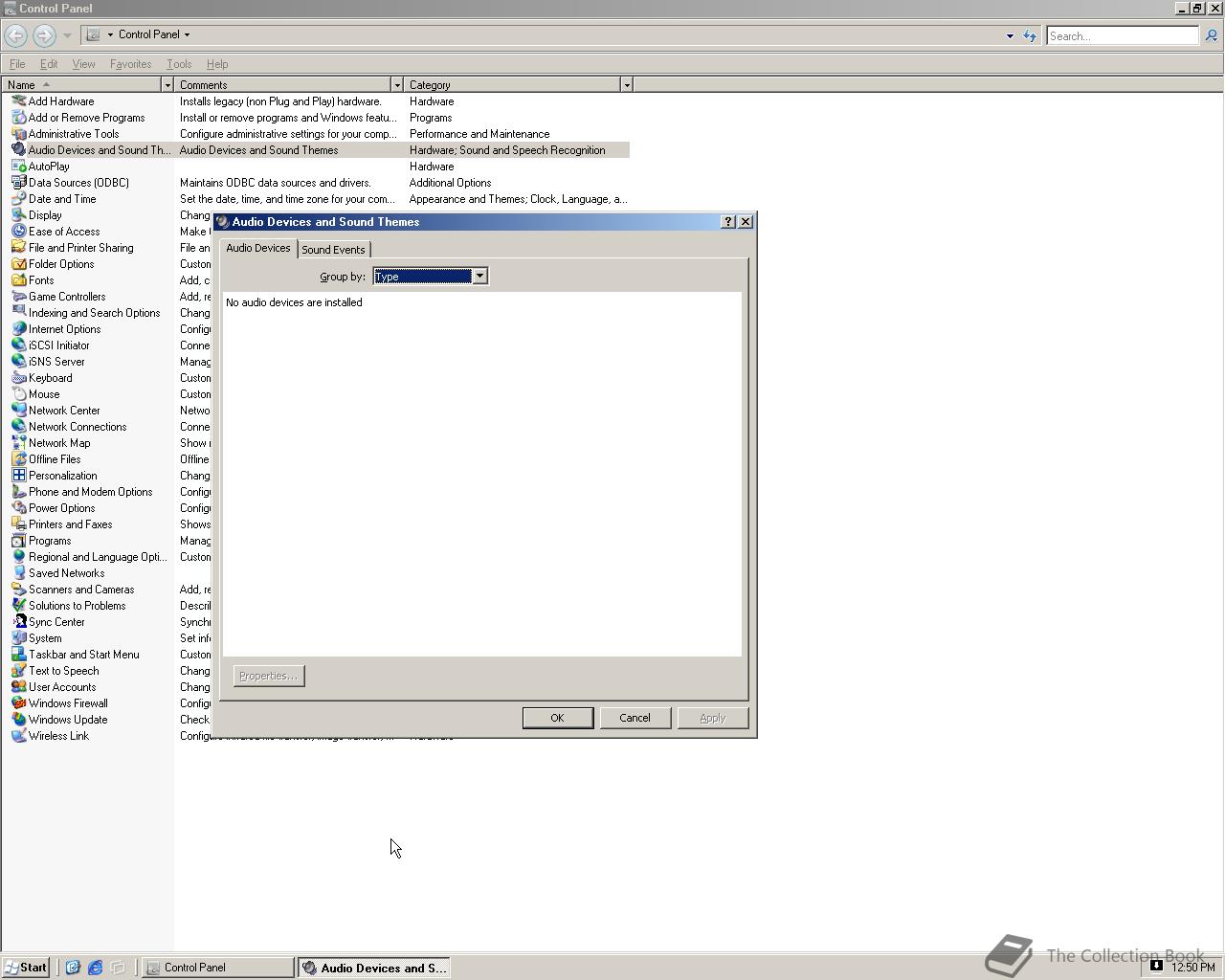Open the Personalization icon
1225x980 pixels.
click(18, 476)
